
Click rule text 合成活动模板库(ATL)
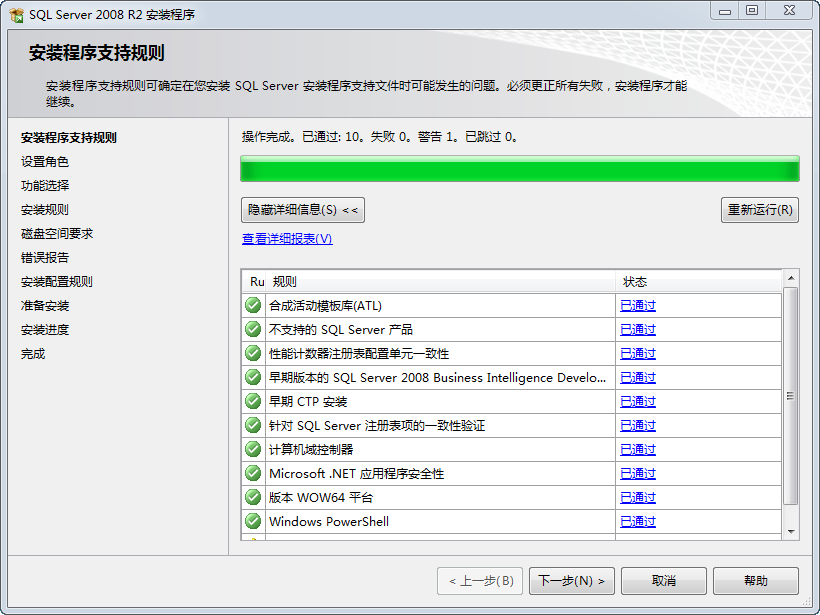click(x=325, y=305)
